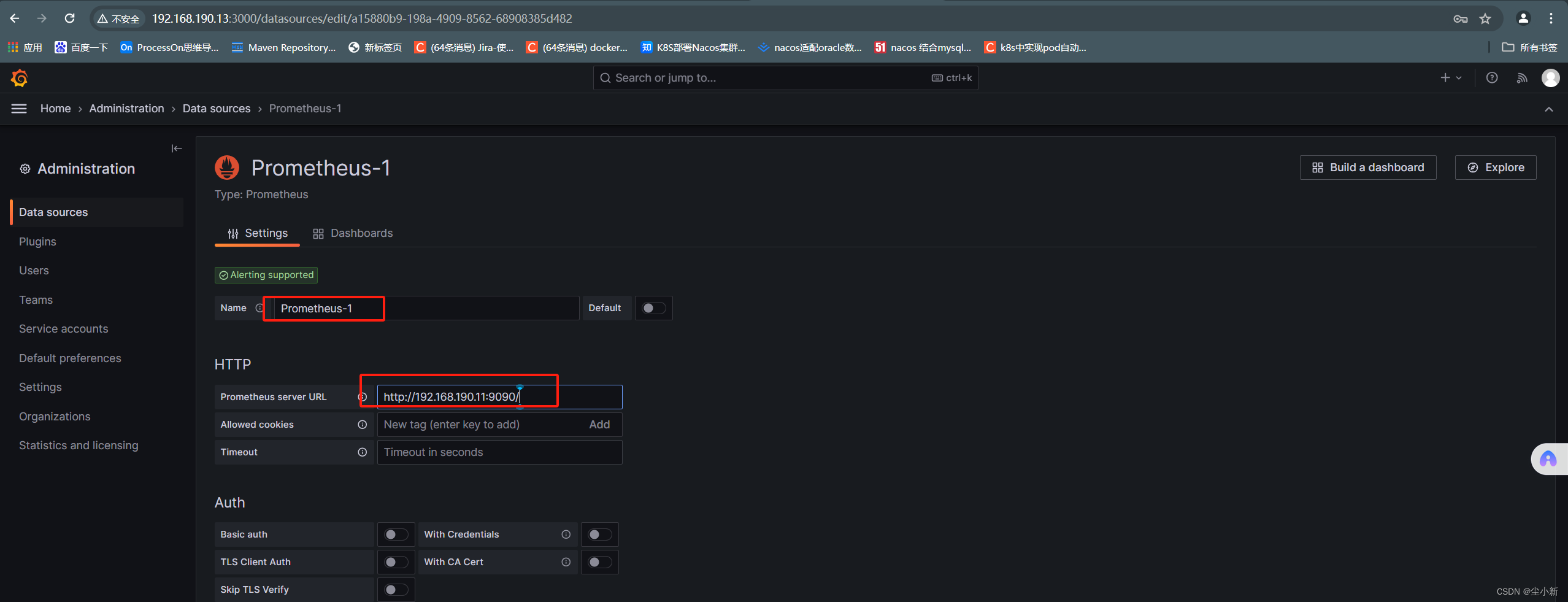Open the user profile avatar in Grafana
This screenshot has width=1568, height=602.
click(1550, 78)
